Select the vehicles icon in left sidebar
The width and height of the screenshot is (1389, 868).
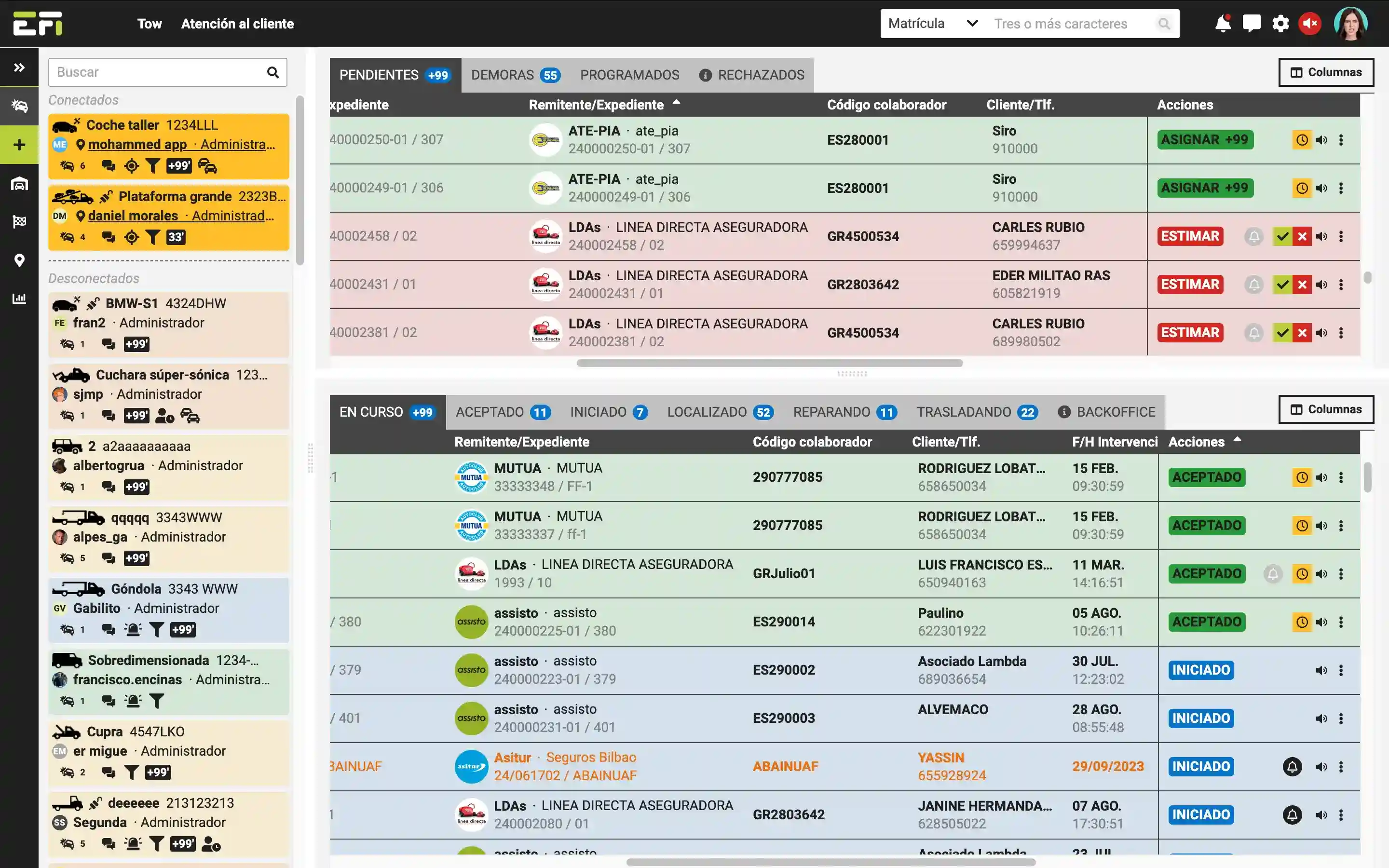19,106
